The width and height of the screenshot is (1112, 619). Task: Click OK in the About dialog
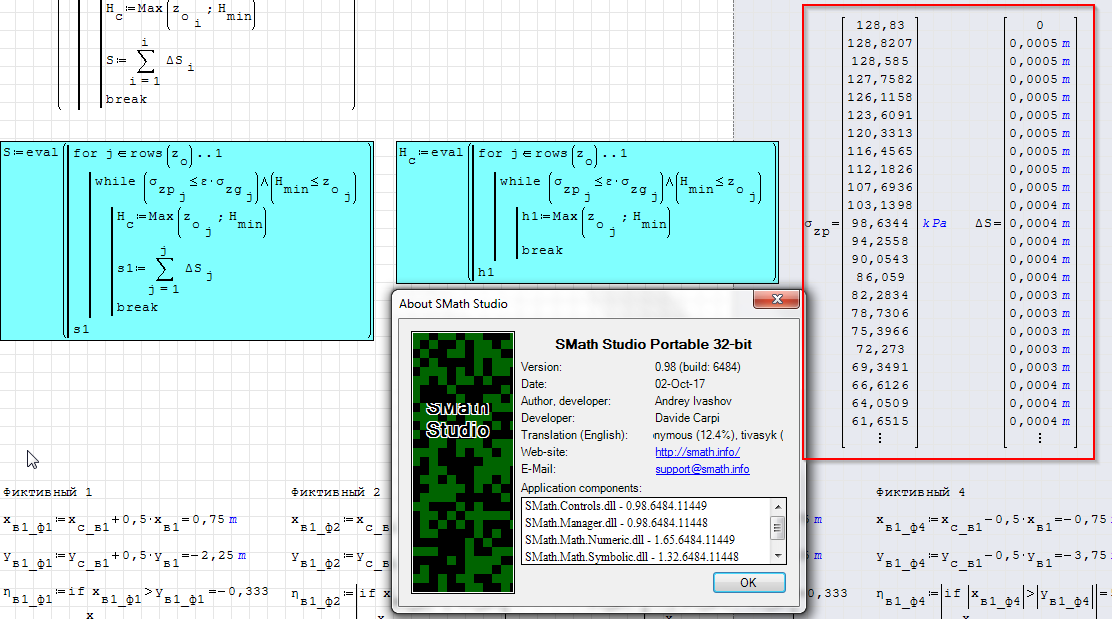(x=749, y=582)
